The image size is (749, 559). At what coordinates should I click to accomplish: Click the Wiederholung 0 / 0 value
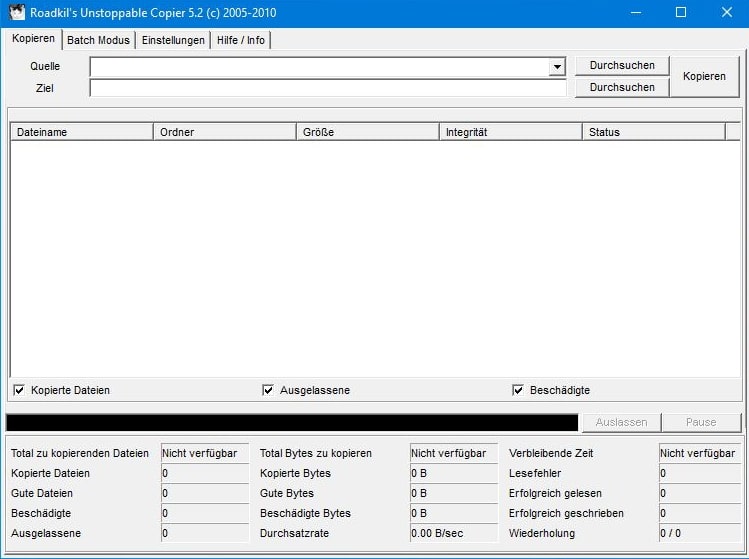pyautogui.click(x=700, y=533)
